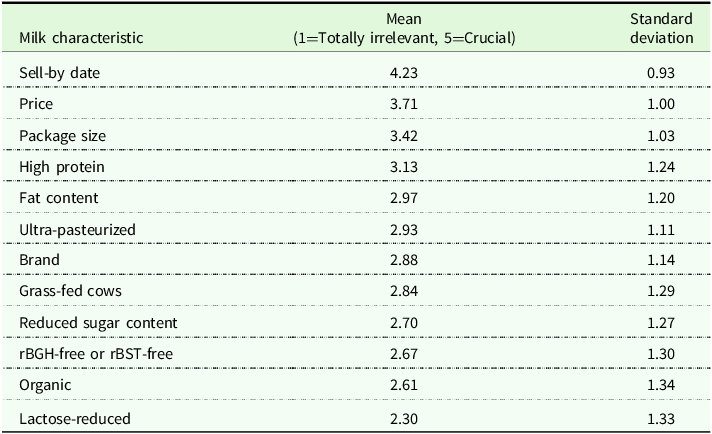Select the Reduced sugar content label
Screen dimensions: 712x434
coord(98,323)
